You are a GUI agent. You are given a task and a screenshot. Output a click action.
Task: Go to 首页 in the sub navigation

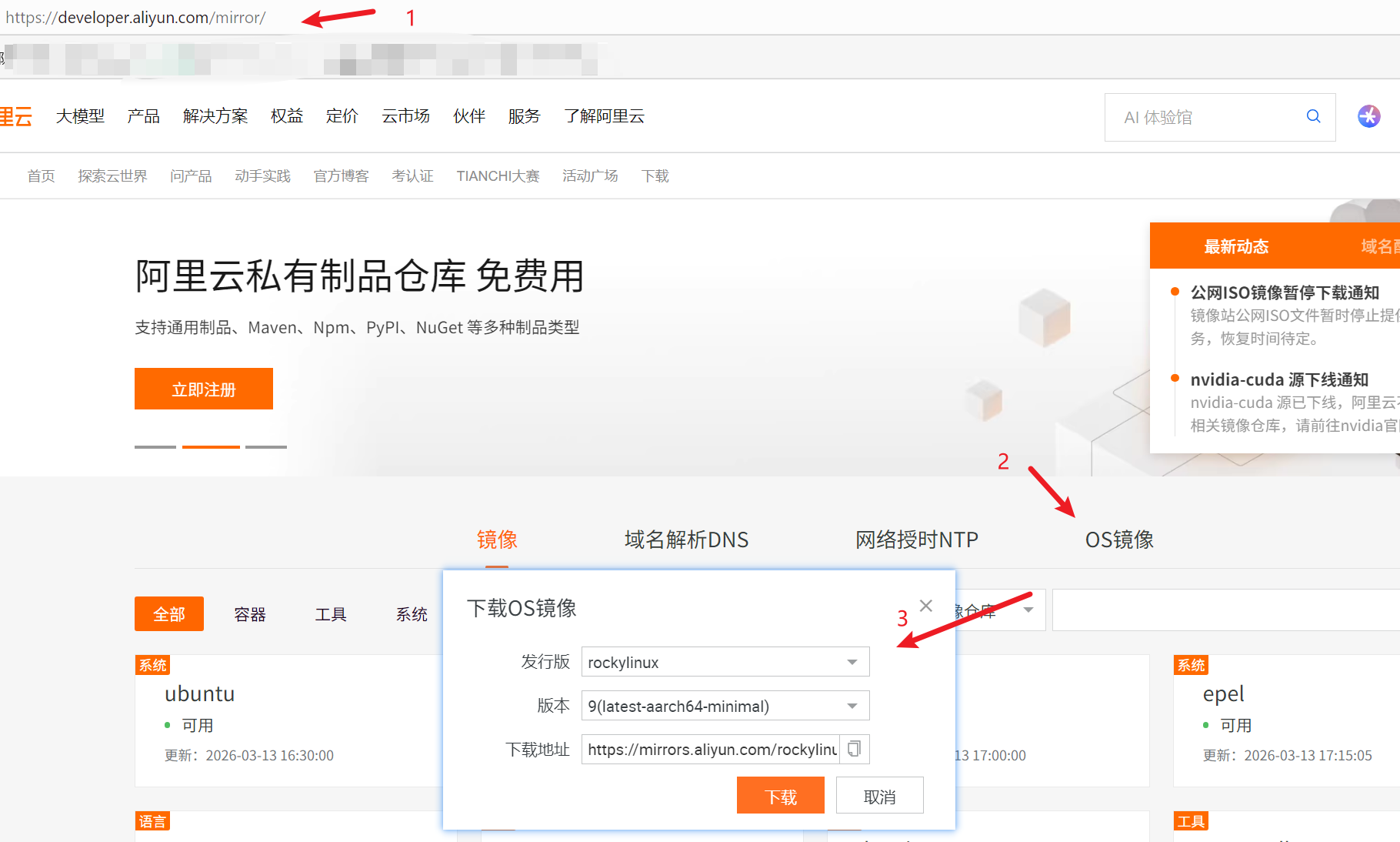(x=42, y=176)
